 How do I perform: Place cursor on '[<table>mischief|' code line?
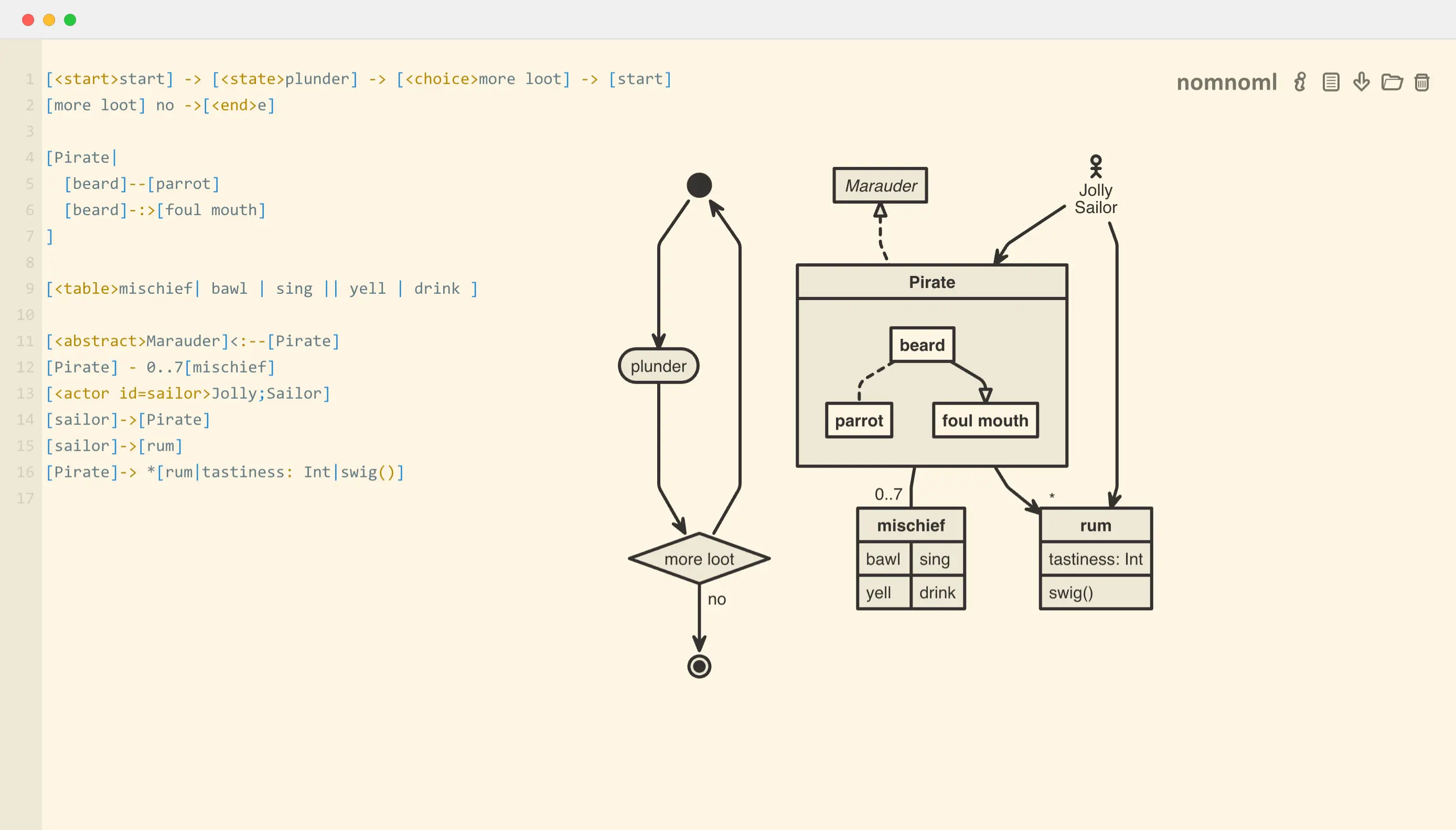point(262,289)
